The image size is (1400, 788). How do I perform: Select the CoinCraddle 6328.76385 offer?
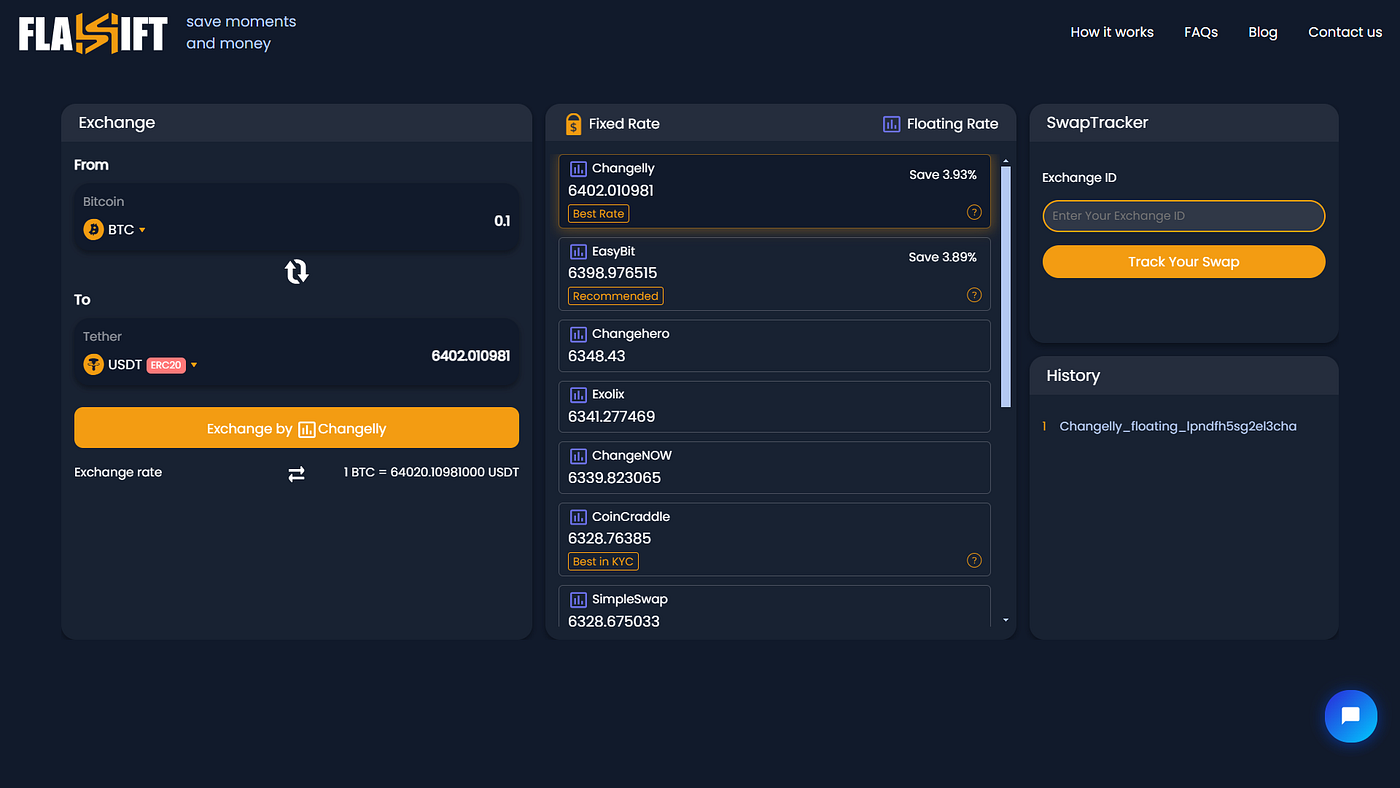pos(774,540)
